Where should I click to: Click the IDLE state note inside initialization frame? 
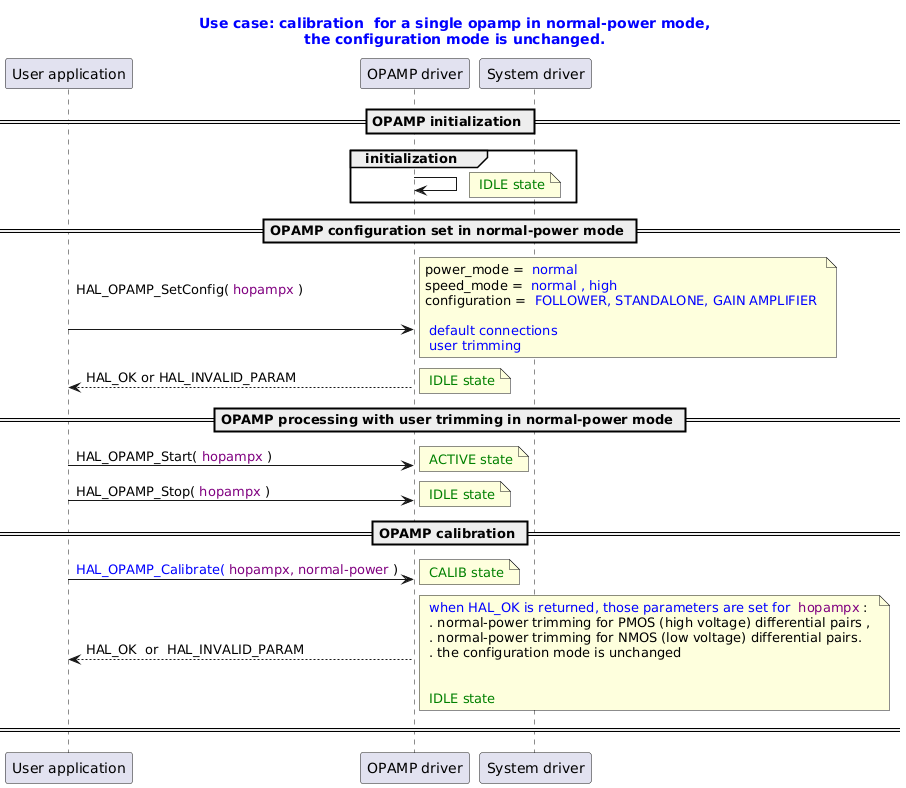click(514, 184)
